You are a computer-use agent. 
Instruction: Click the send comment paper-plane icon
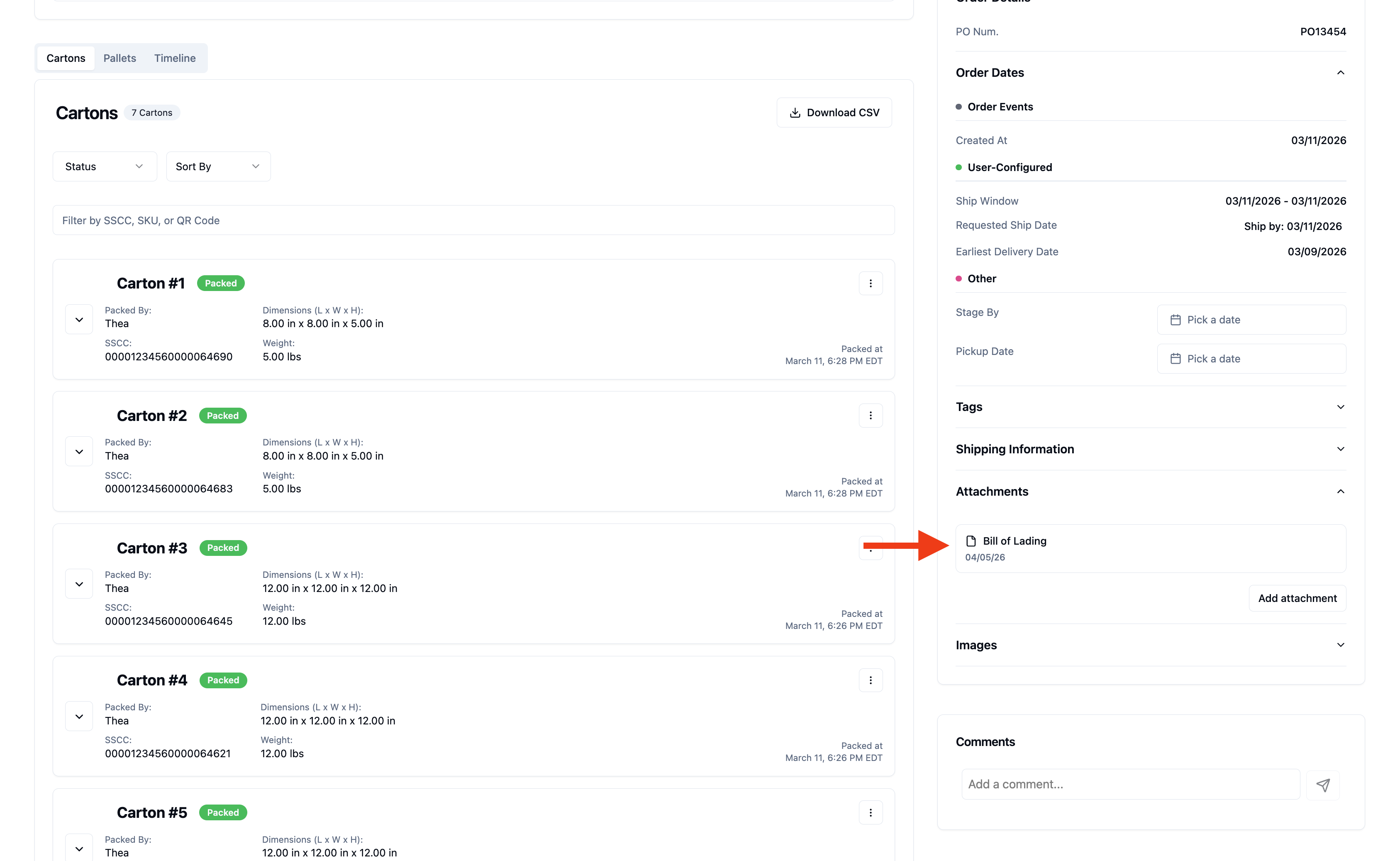click(x=1322, y=785)
